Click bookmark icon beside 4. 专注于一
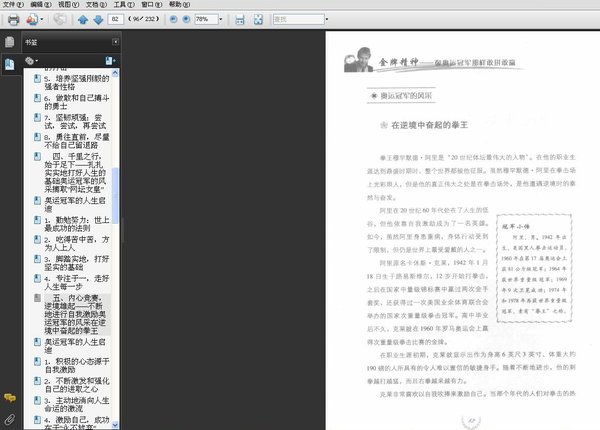 tap(37, 279)
